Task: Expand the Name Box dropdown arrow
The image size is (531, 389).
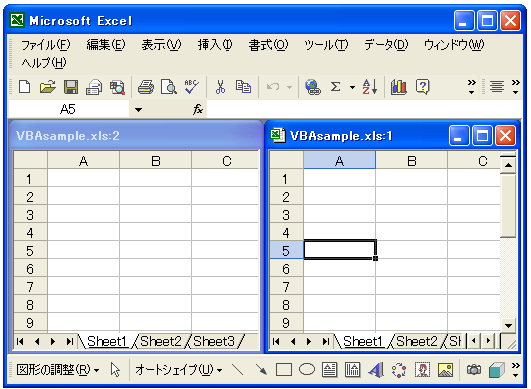Action: coord(138,109)
